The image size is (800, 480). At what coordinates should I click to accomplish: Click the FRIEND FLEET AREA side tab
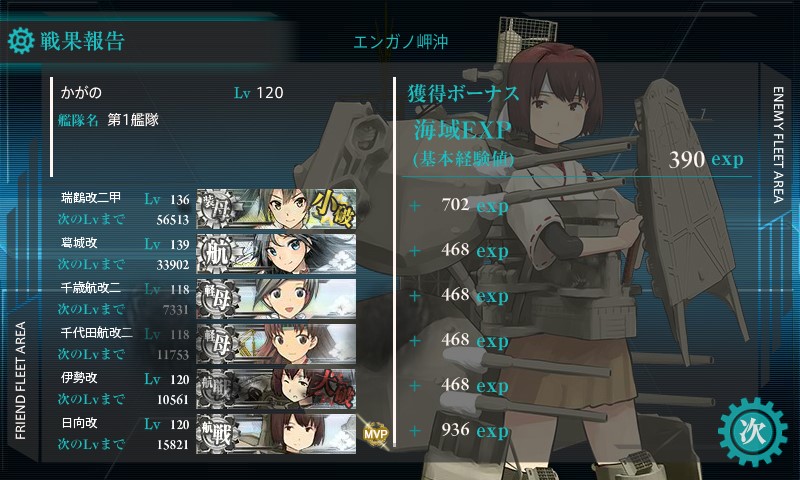click(x=20, y=381)
